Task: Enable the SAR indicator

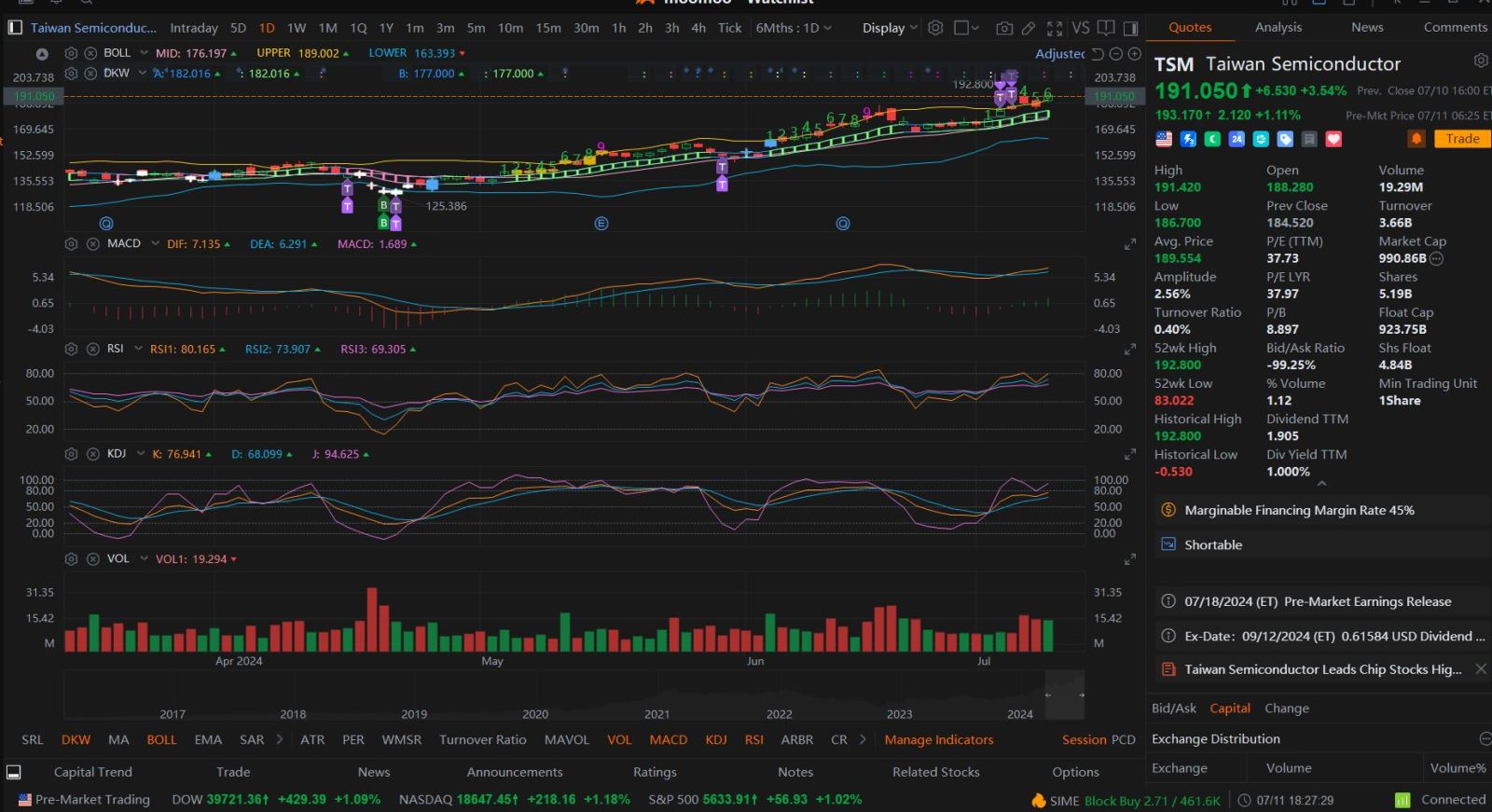Action: click(252, 740)
